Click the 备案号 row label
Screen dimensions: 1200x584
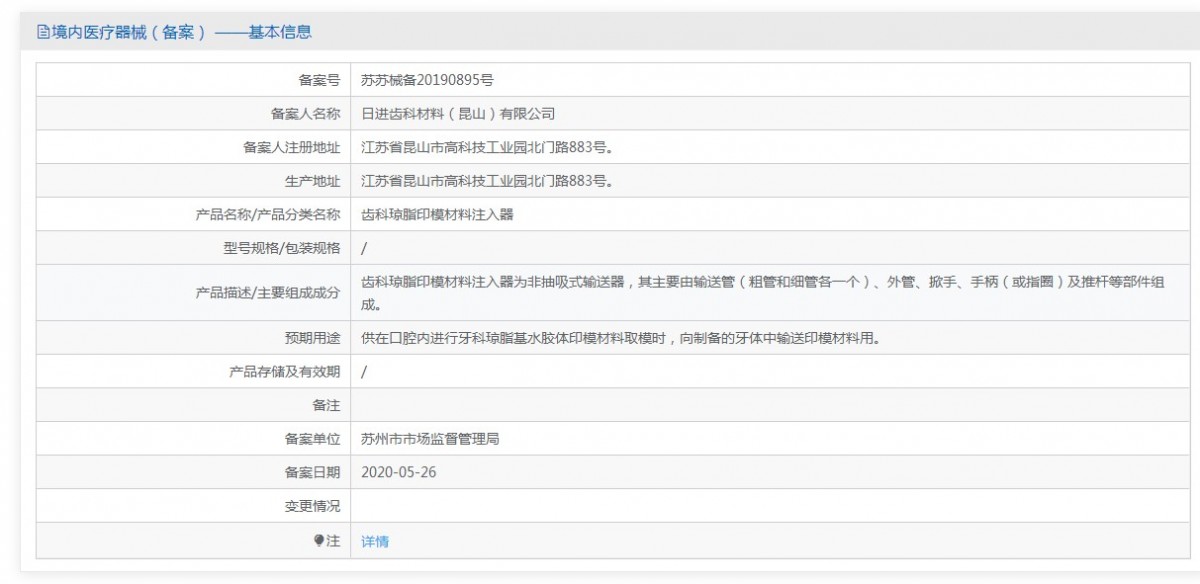point(319,80)
